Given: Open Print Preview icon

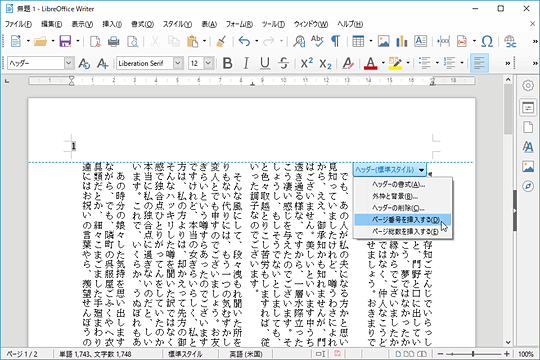Looking at the screenshot, I should click(x=133, y=41).
